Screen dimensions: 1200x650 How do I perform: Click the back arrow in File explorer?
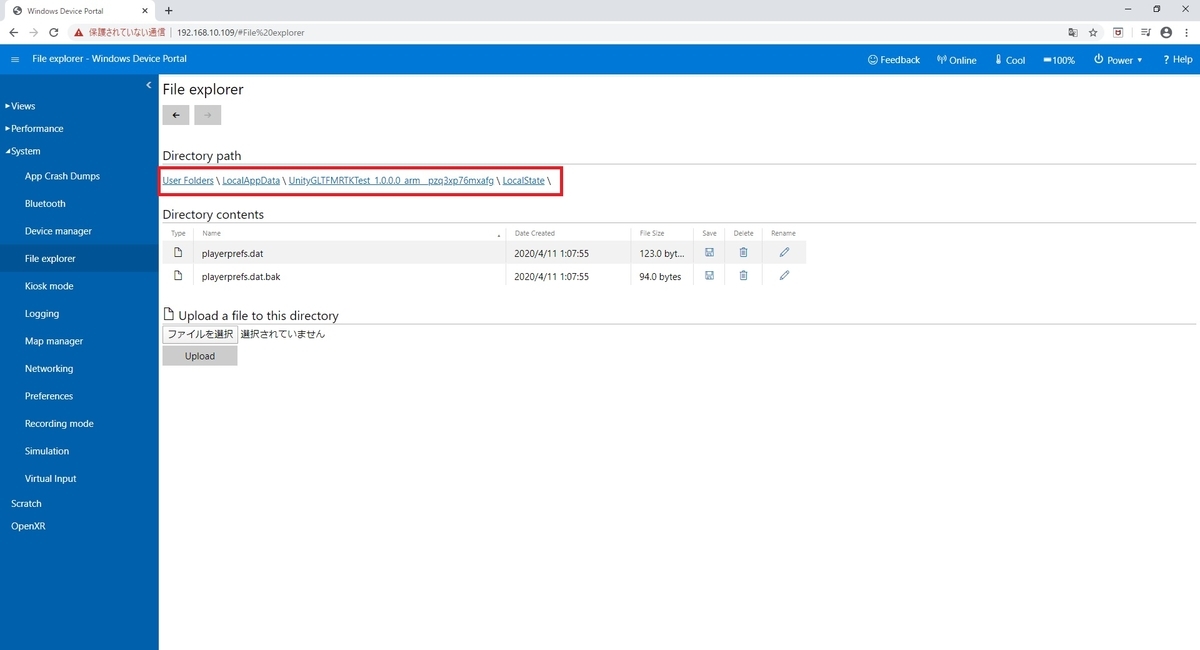tap(176, 115)
